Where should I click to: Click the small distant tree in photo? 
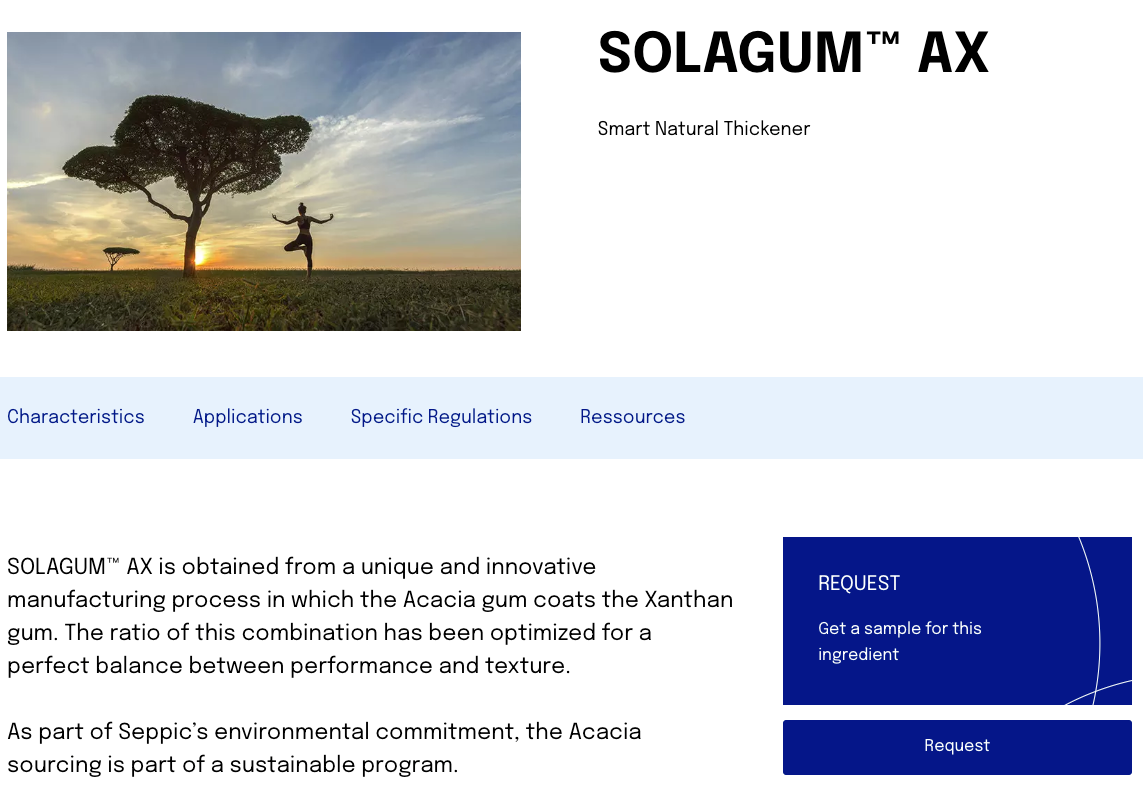click(121, 255)
